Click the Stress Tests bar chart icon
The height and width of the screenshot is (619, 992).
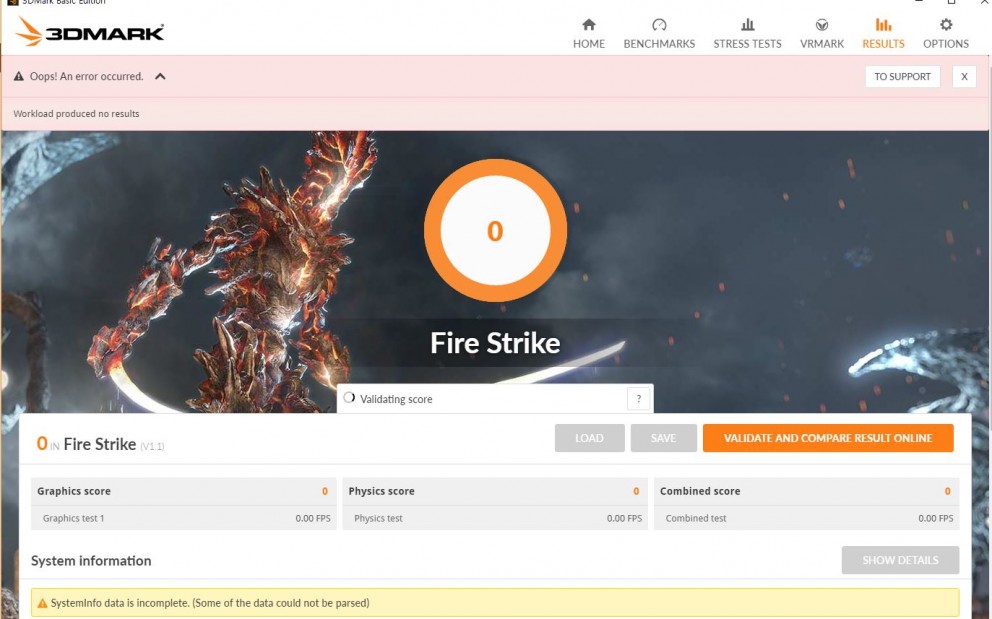pos(747,25)
